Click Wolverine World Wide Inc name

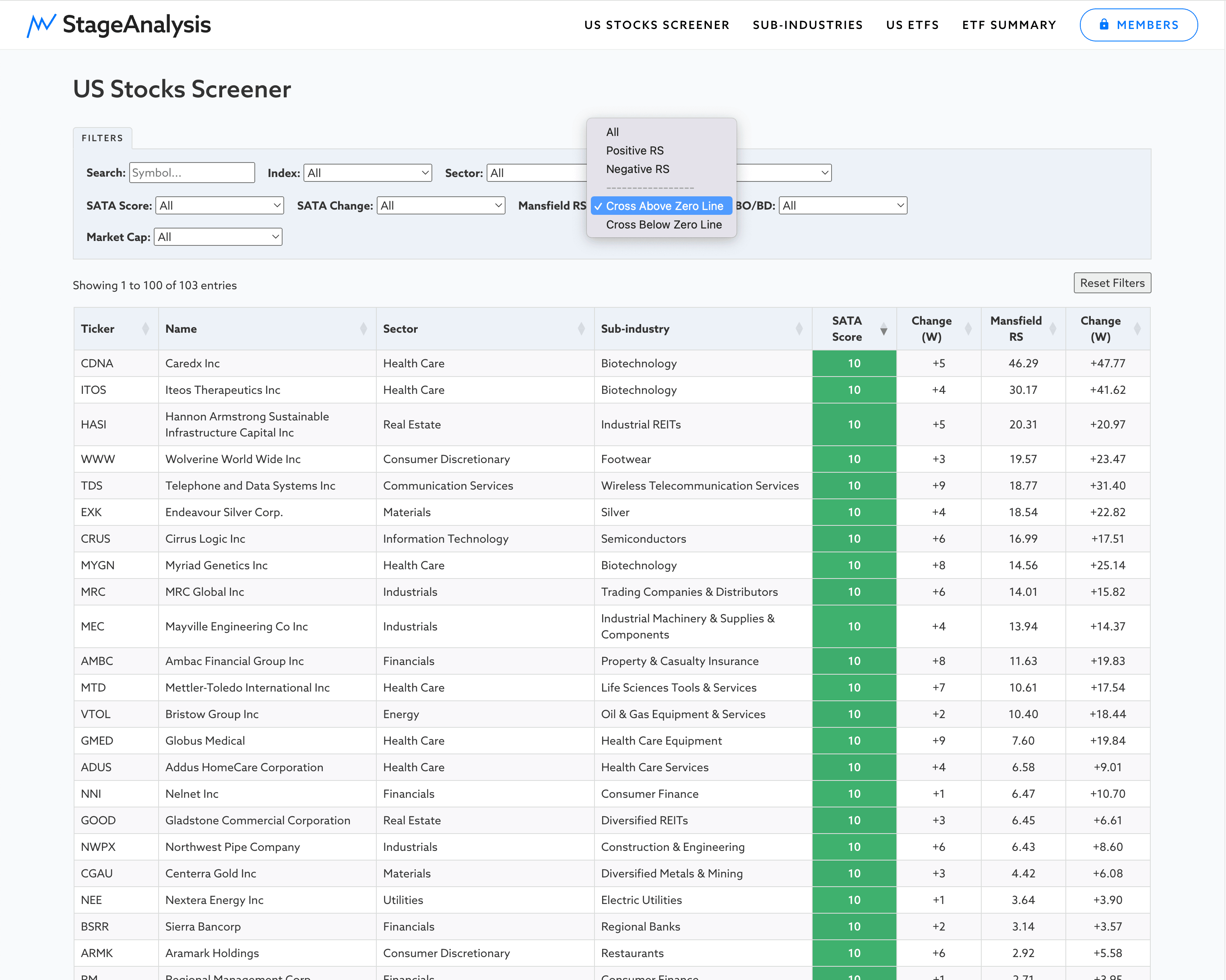coord(233,459)
